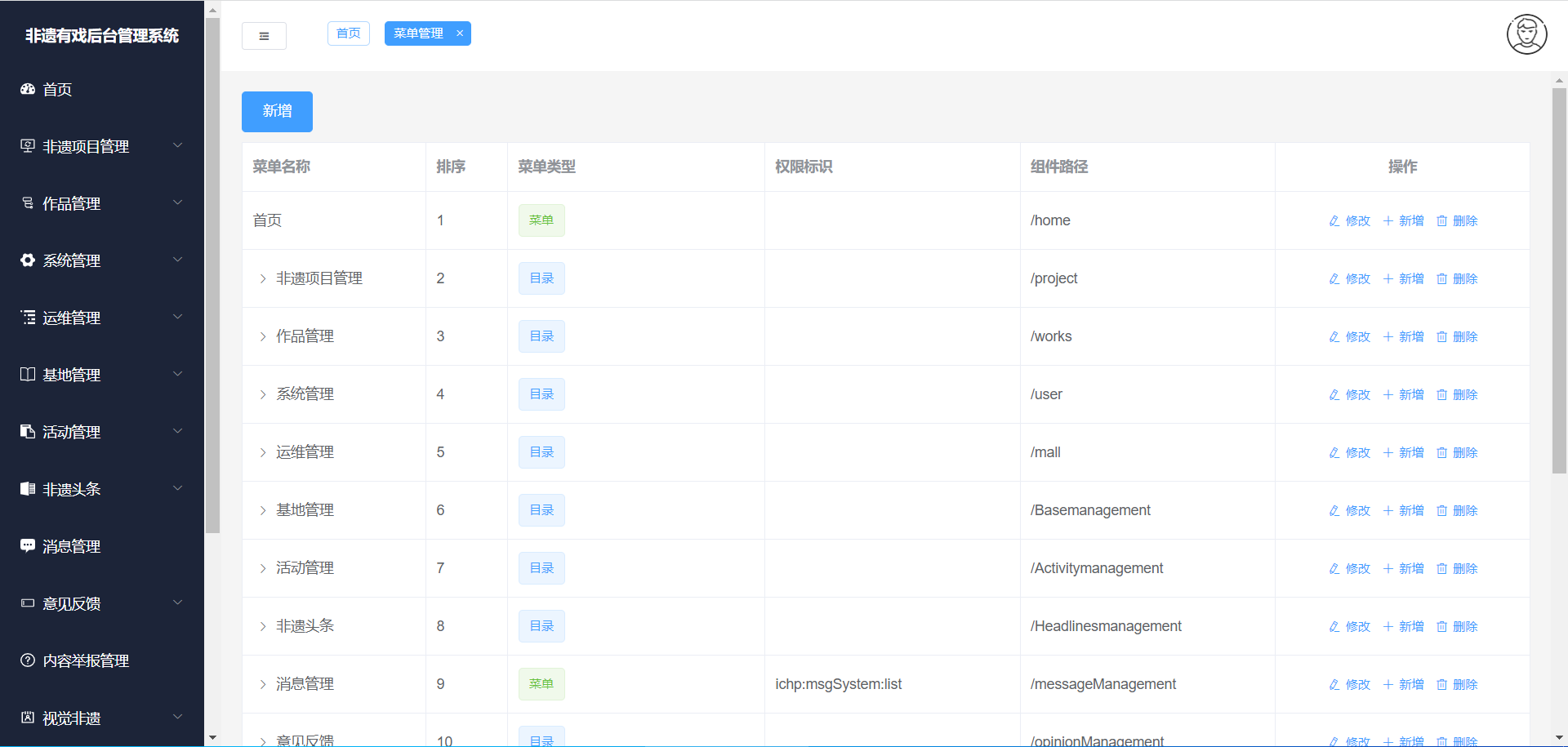
Task: Click the 非遗项目管理 sidebar icon
Action: click(x=28, y=146)
